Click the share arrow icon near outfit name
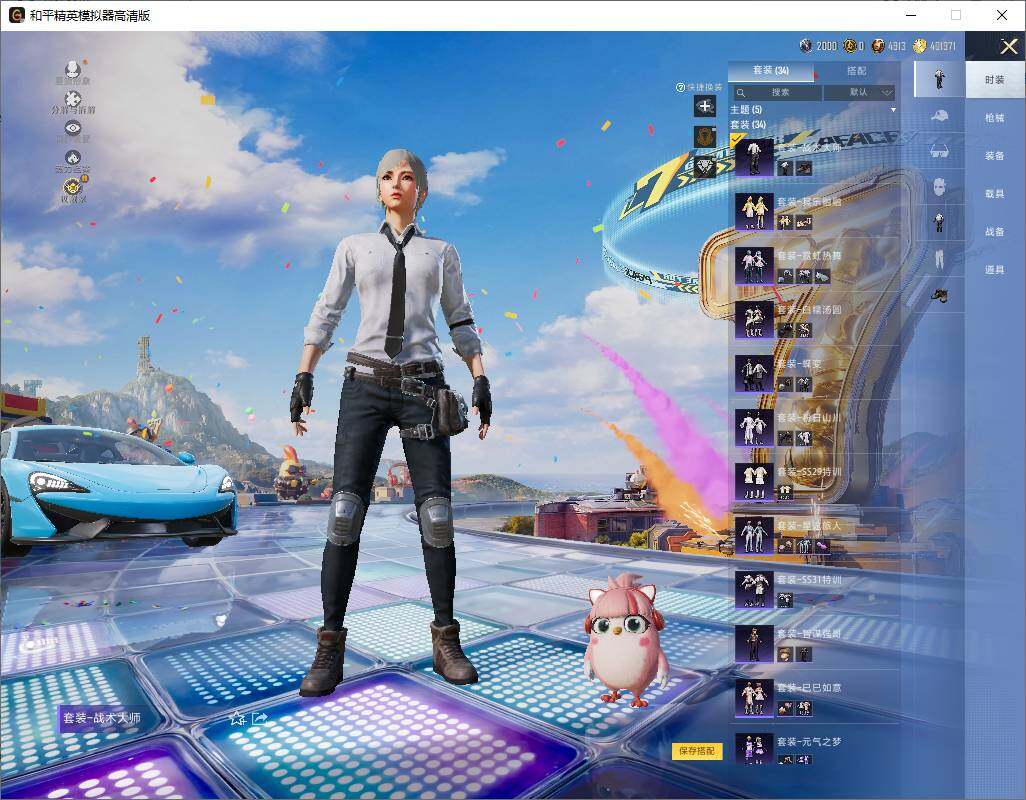The height and width of the screenshot is (800, 1026). point(259,718)
